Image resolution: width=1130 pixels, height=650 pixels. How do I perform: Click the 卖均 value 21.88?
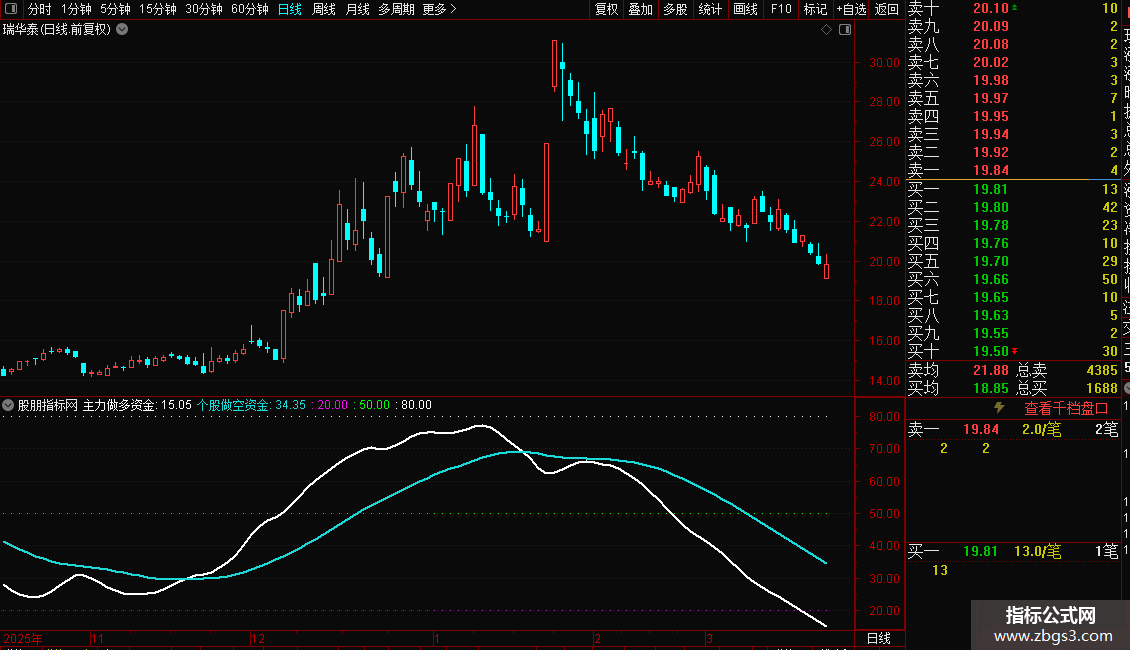click(x=990, y=370)
